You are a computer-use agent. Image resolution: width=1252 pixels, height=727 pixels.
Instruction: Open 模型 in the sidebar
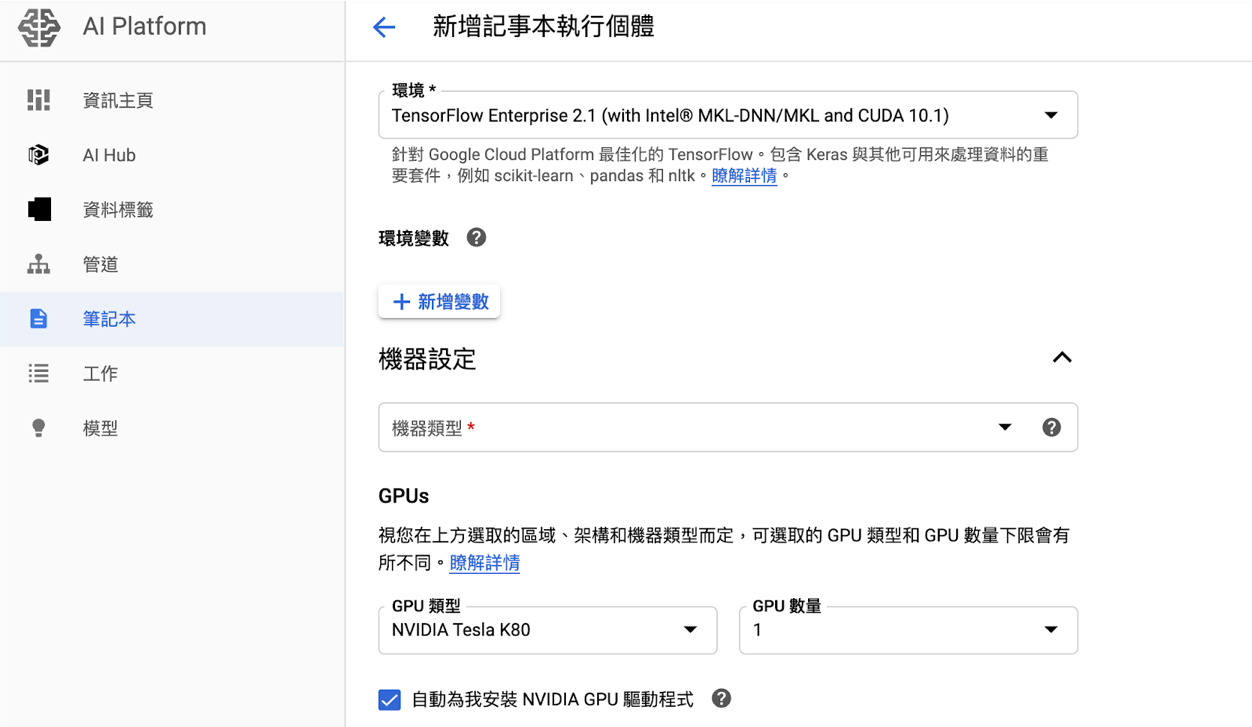[172, 428]
